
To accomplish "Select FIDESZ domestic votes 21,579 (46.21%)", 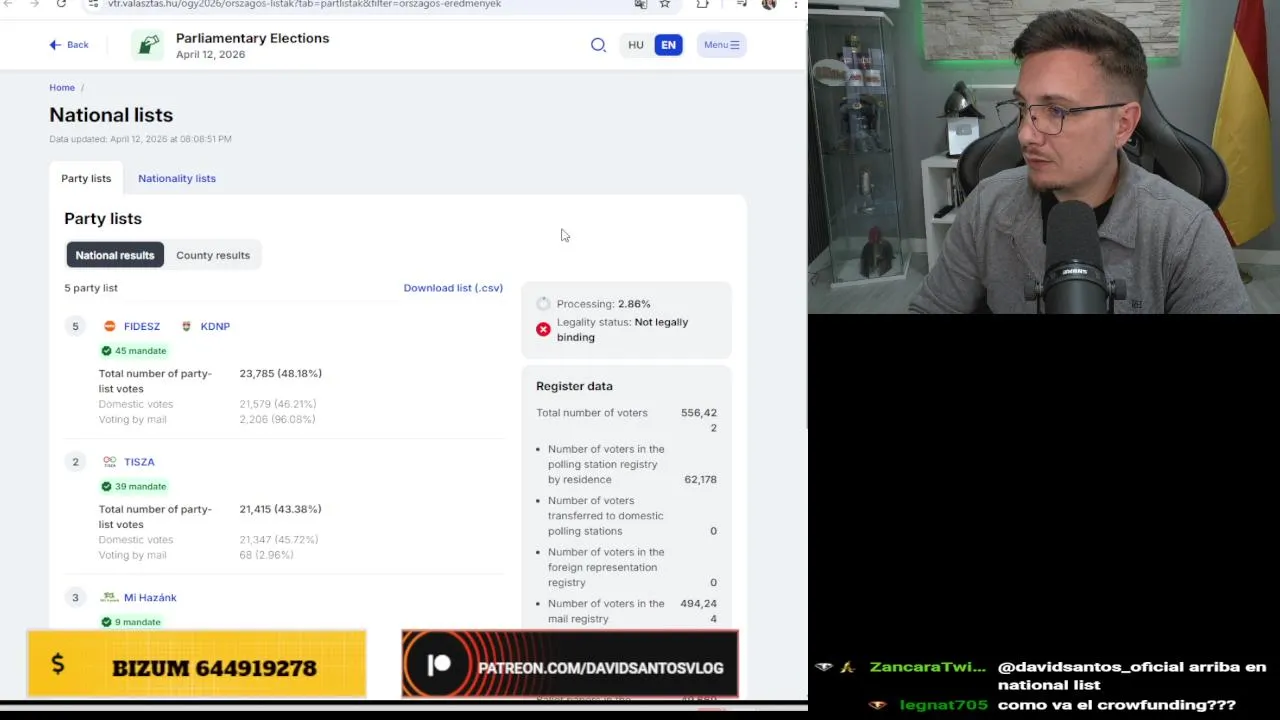I will coord(277,404).
